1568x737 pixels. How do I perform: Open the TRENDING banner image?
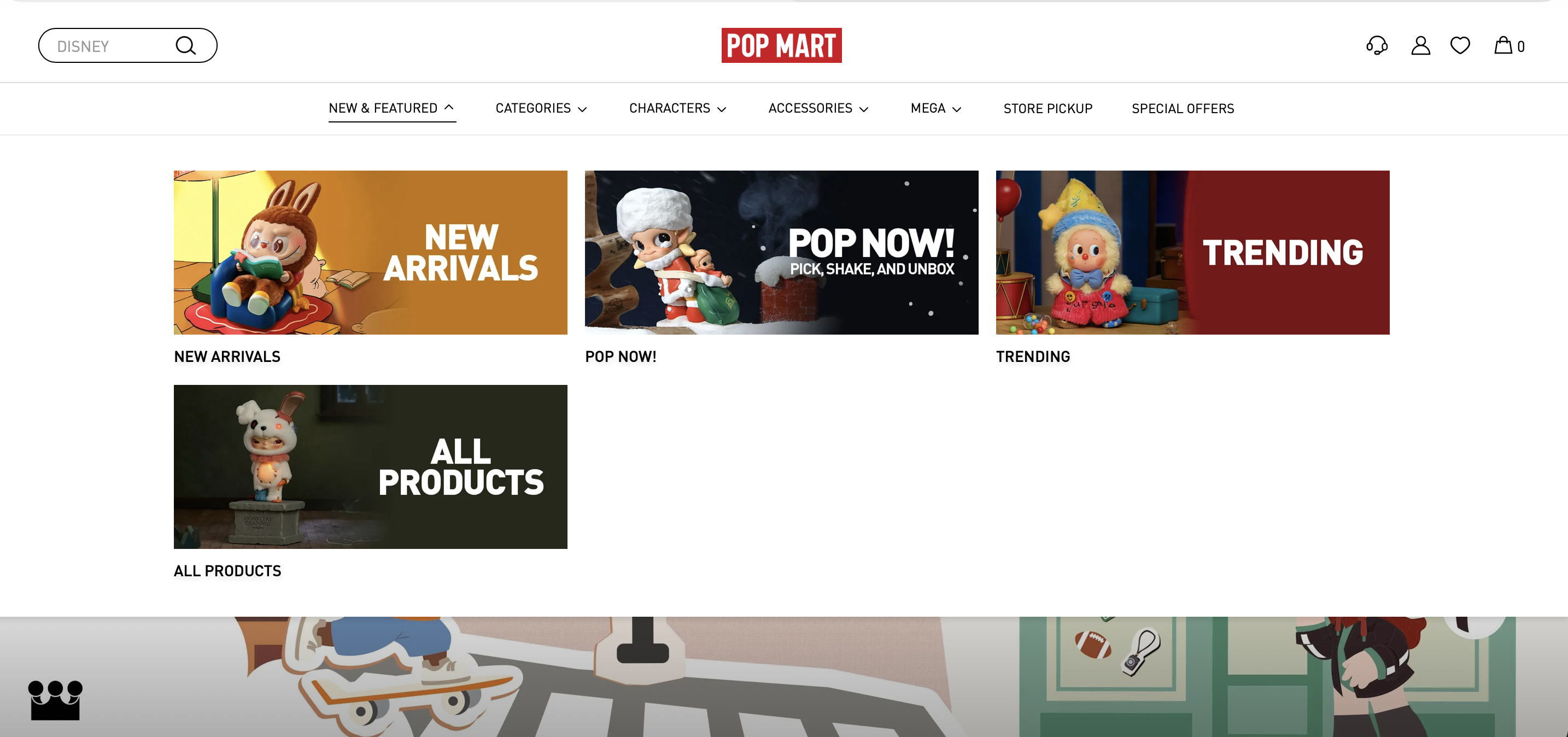1192,253
